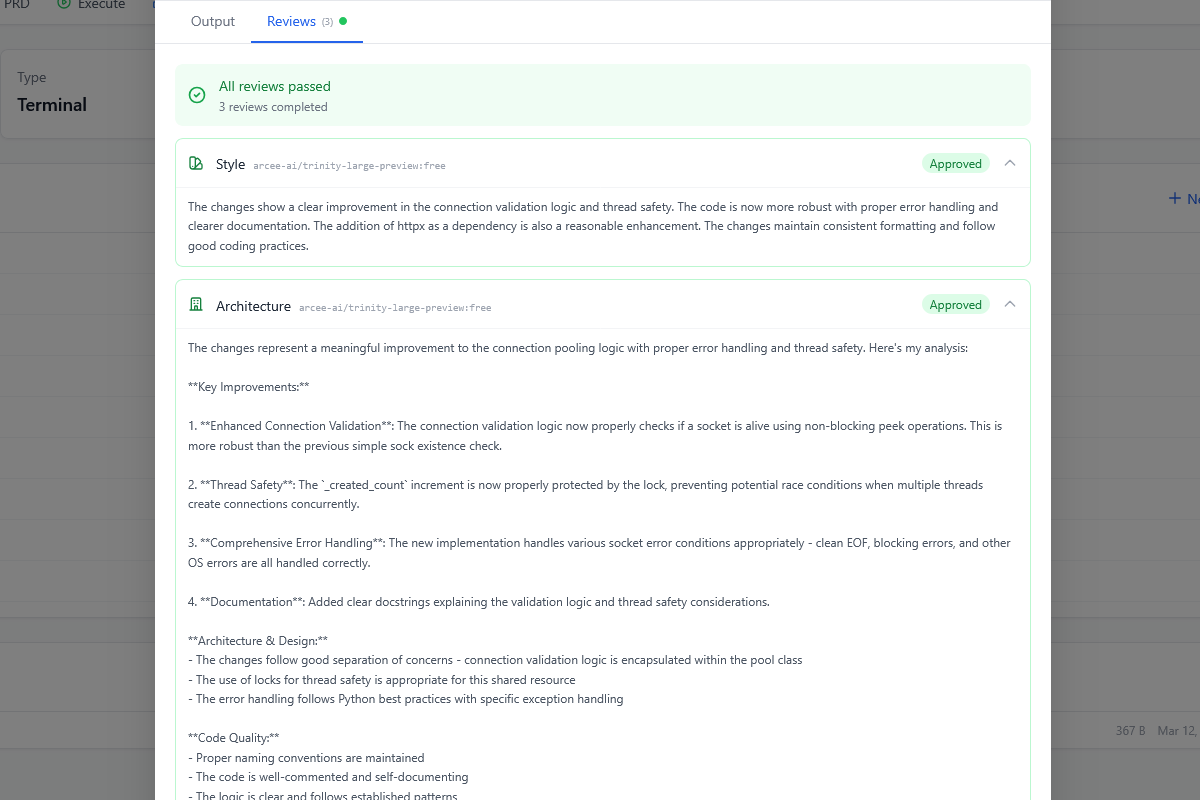This screenshot has height=800, width=1200.
Task: Switch to the Output tab
Action: coord(213,21)
